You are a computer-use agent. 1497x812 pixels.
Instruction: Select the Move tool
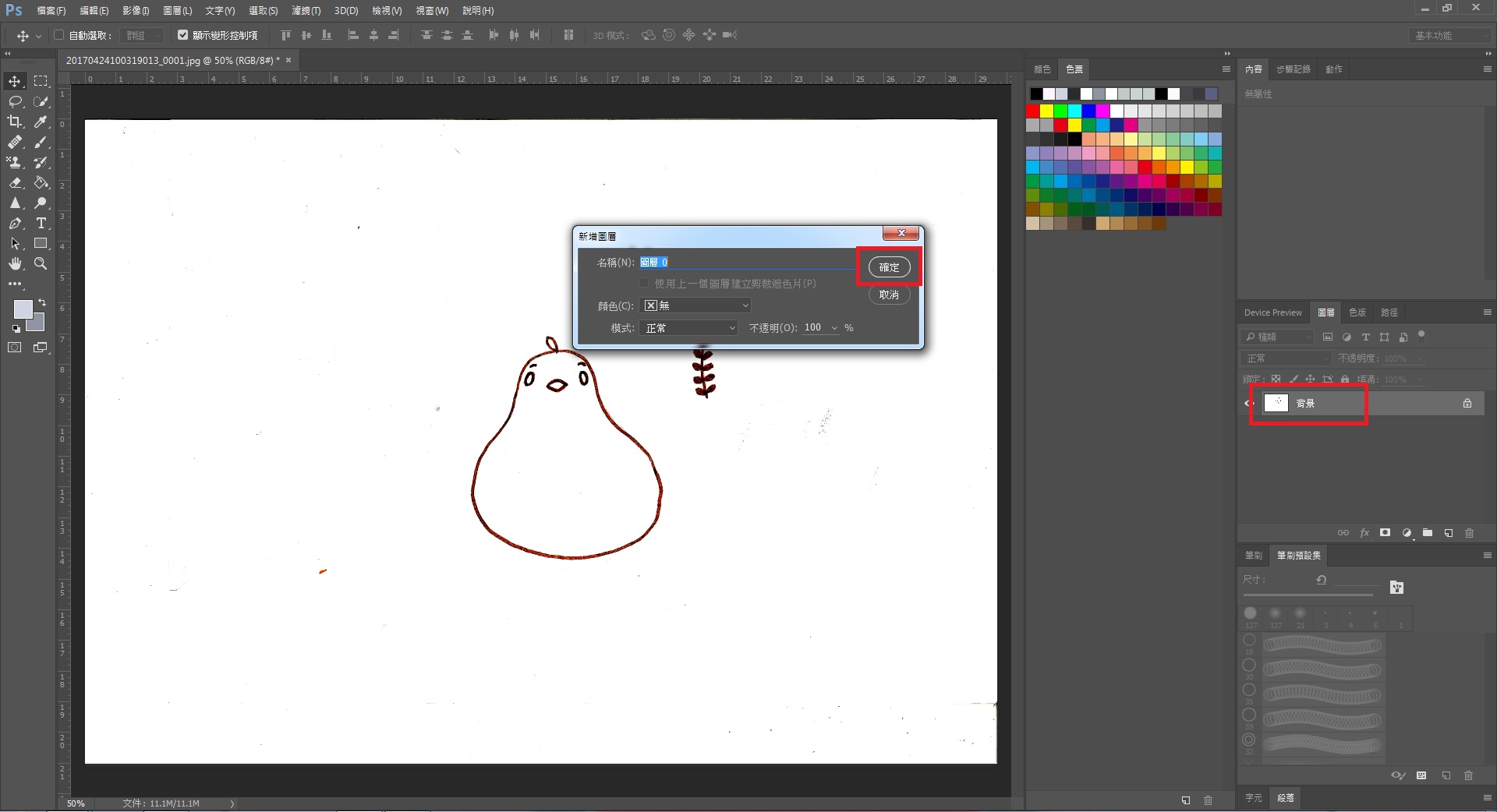coord(15,81)
